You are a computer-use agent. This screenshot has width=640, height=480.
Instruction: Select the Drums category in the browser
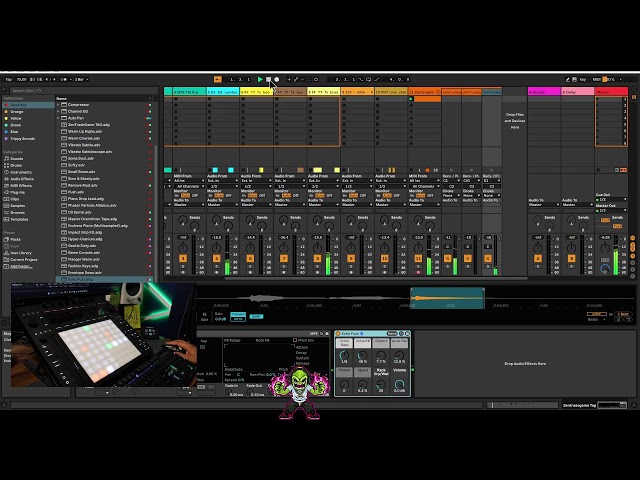click(16, 165)
